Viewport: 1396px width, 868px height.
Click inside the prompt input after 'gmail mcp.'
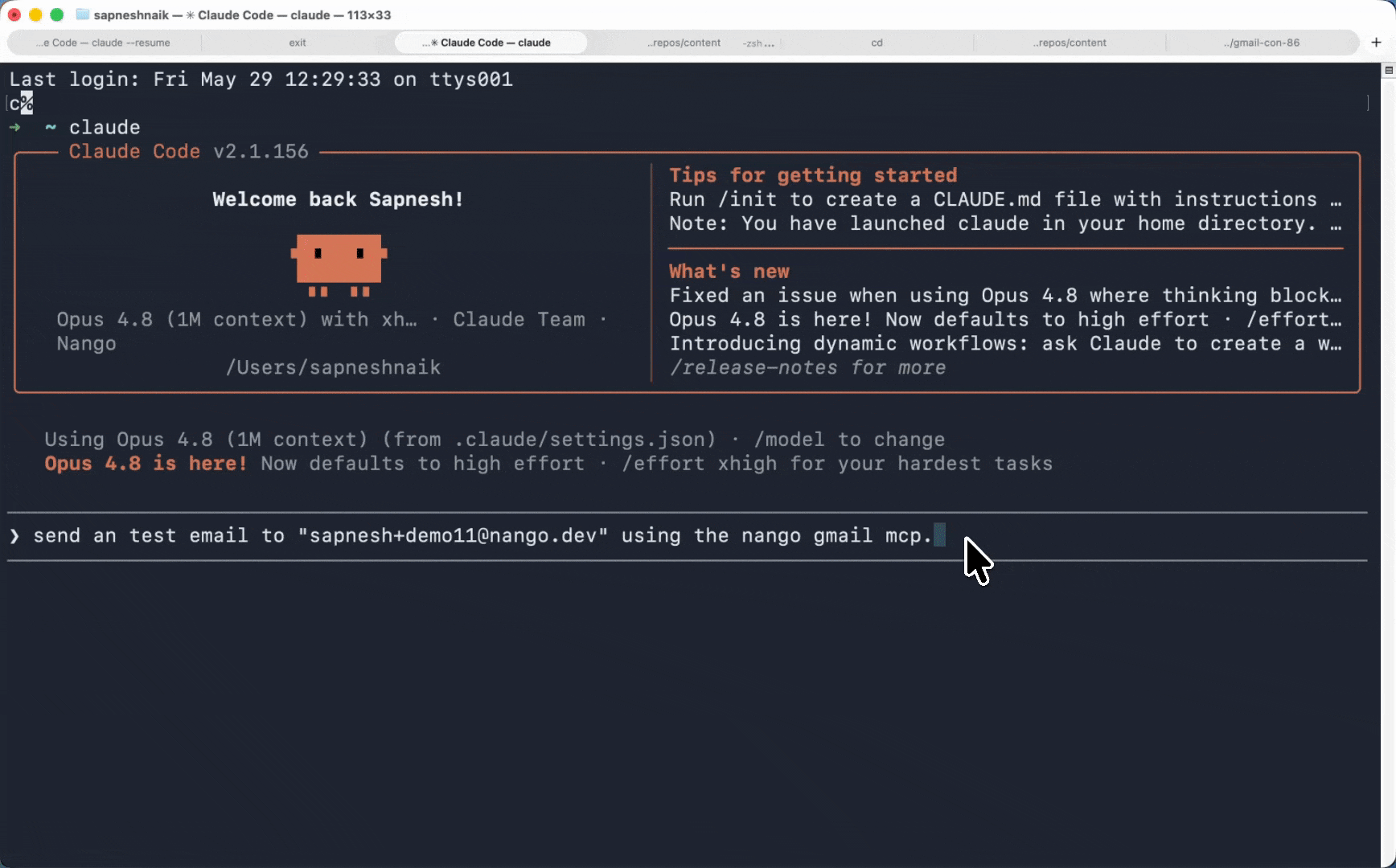(x=939, y=535)
